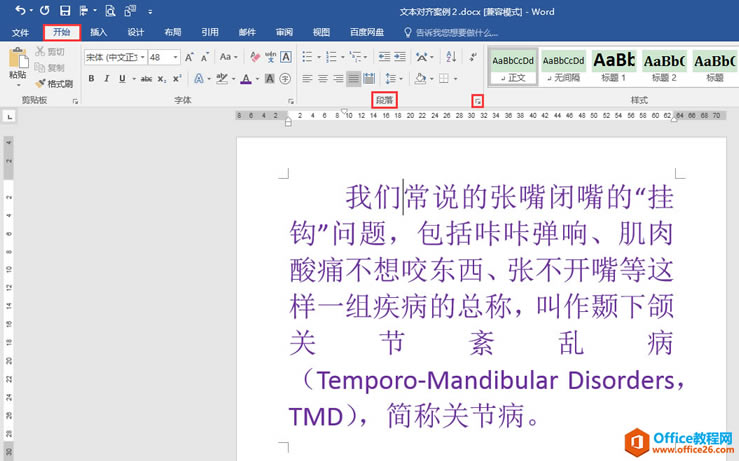Screen dimensions: 739x461
Task: Toggle underline formatting
Action: tap(122, 79)
